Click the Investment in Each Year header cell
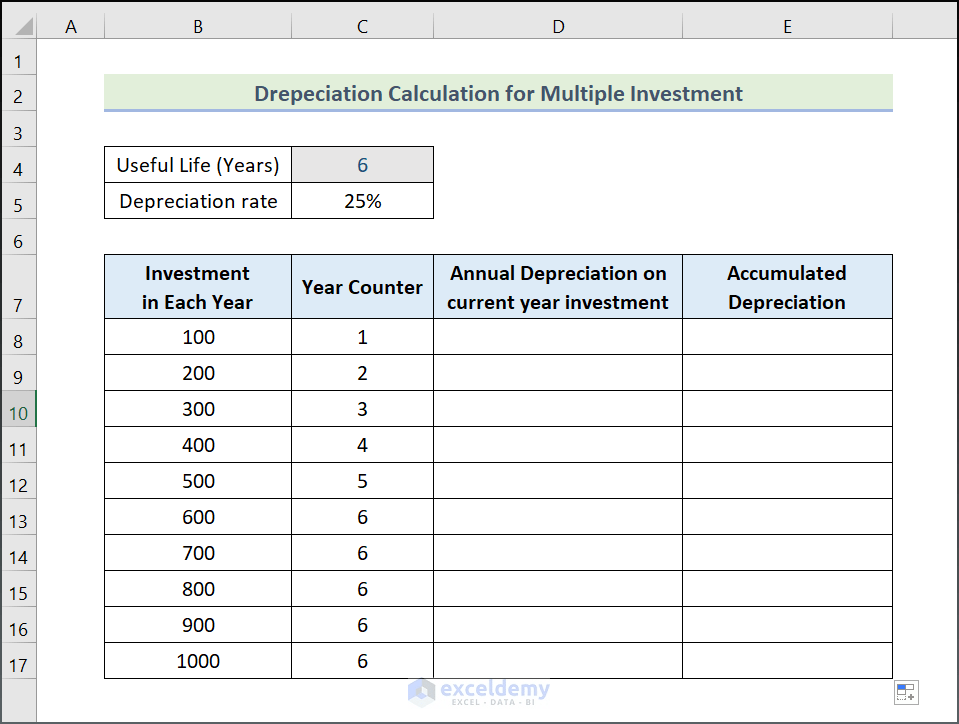 coord(197,286)
